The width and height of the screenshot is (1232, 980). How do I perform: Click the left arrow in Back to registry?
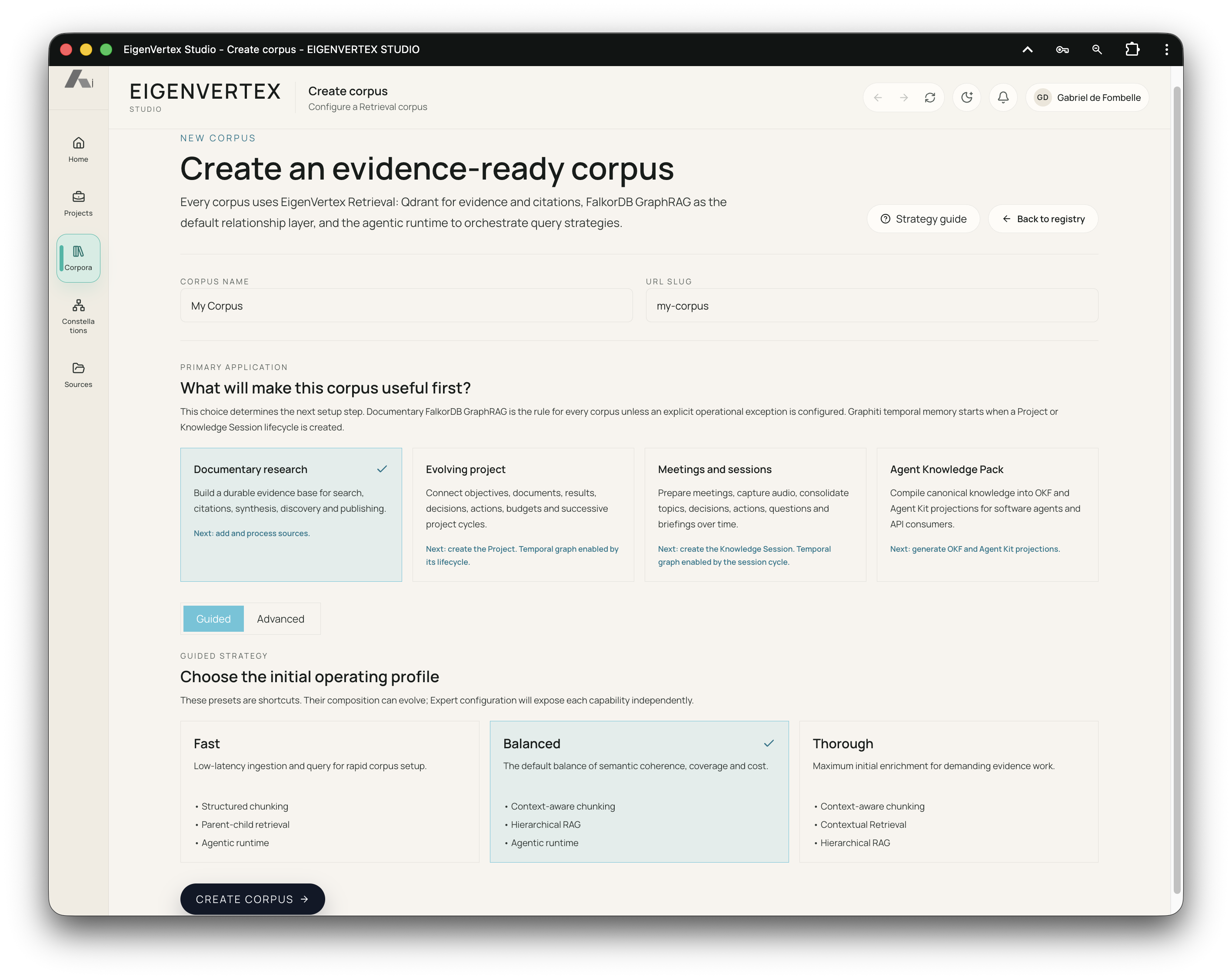click(x=1006, y=219)
